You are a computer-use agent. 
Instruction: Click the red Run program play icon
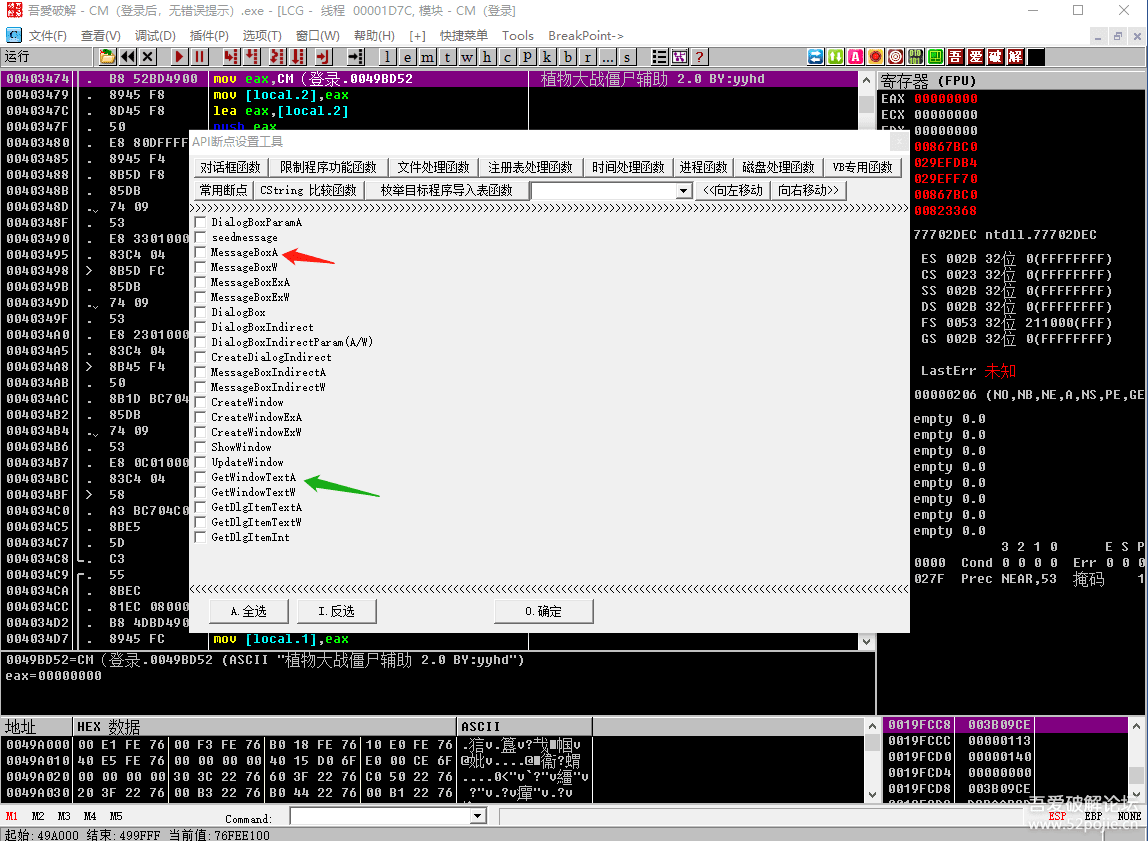click(179, 57)
